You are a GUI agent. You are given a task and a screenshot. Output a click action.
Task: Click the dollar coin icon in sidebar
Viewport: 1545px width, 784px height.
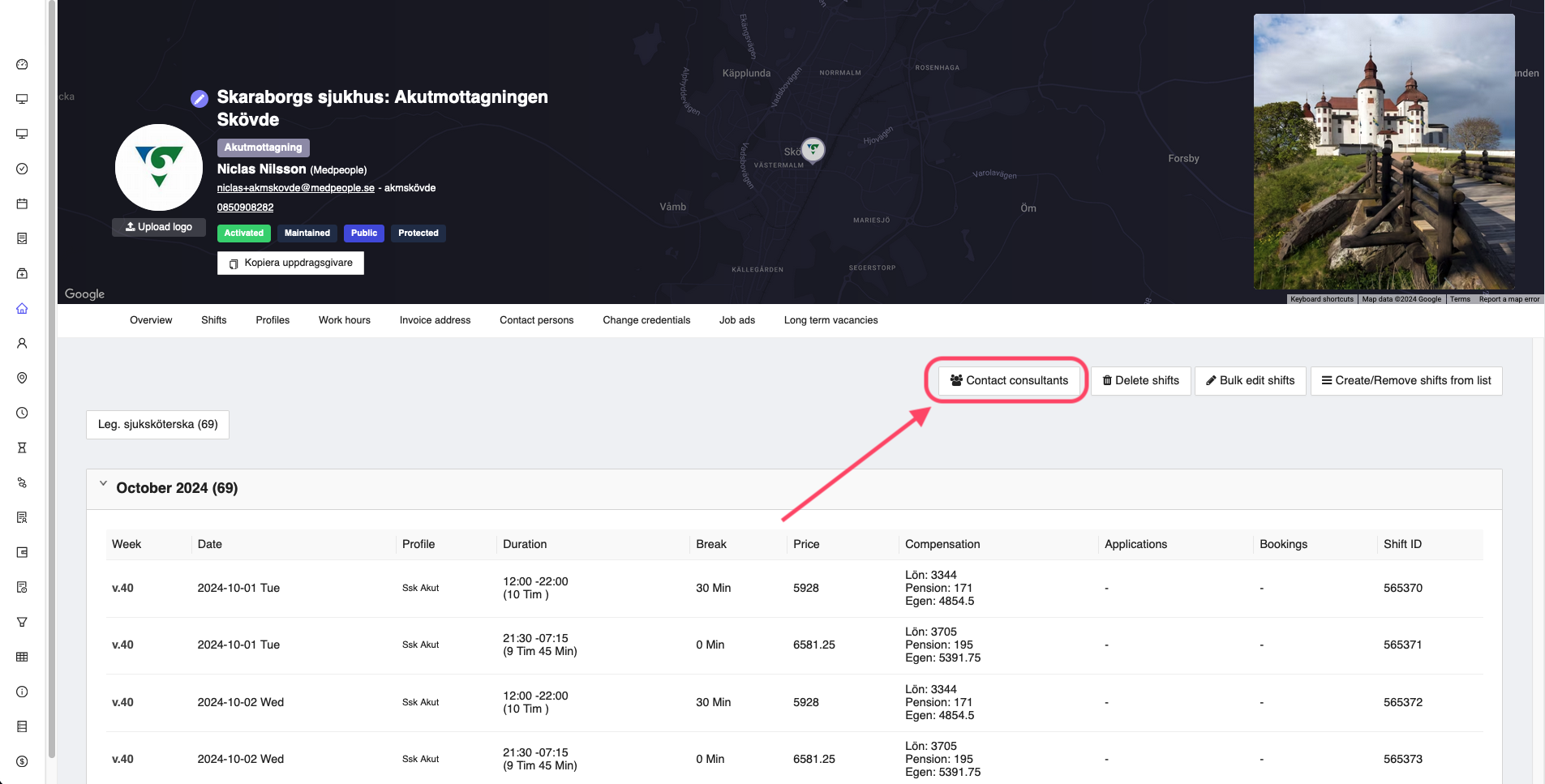(x=22, y=761)
